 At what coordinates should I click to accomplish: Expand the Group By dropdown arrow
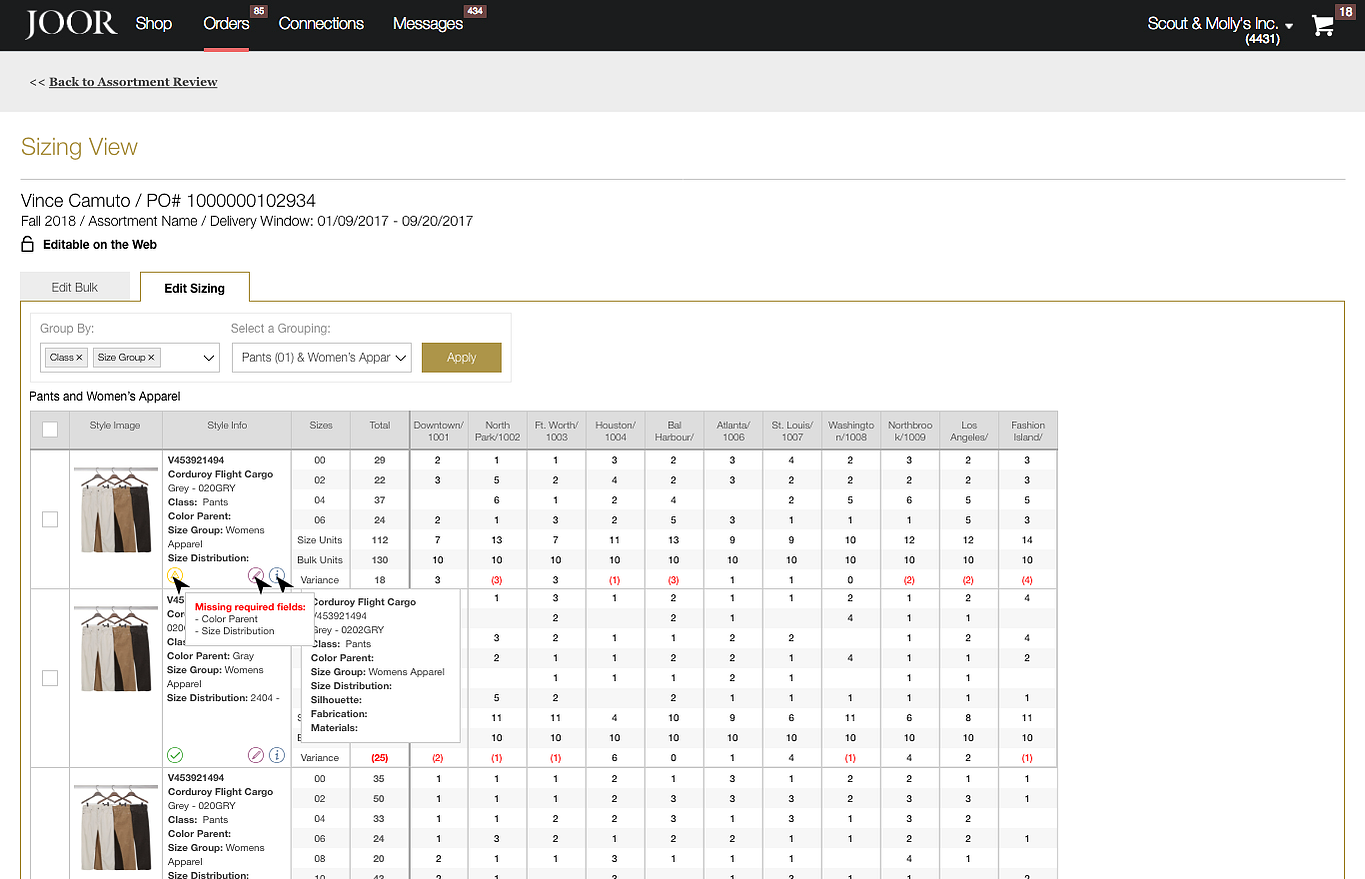click(x=209, y=358)
